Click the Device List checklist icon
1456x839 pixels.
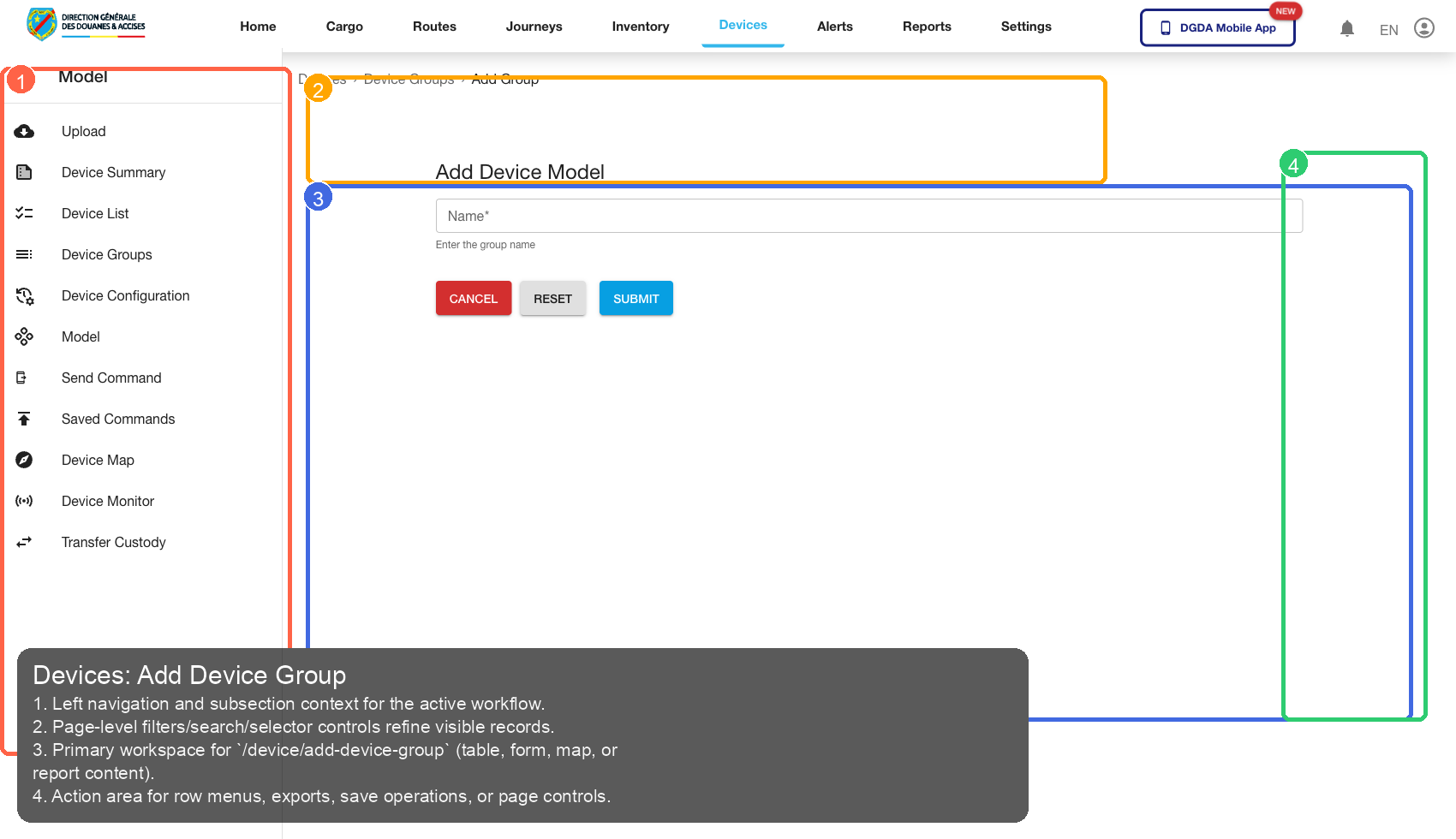point(24,213)
